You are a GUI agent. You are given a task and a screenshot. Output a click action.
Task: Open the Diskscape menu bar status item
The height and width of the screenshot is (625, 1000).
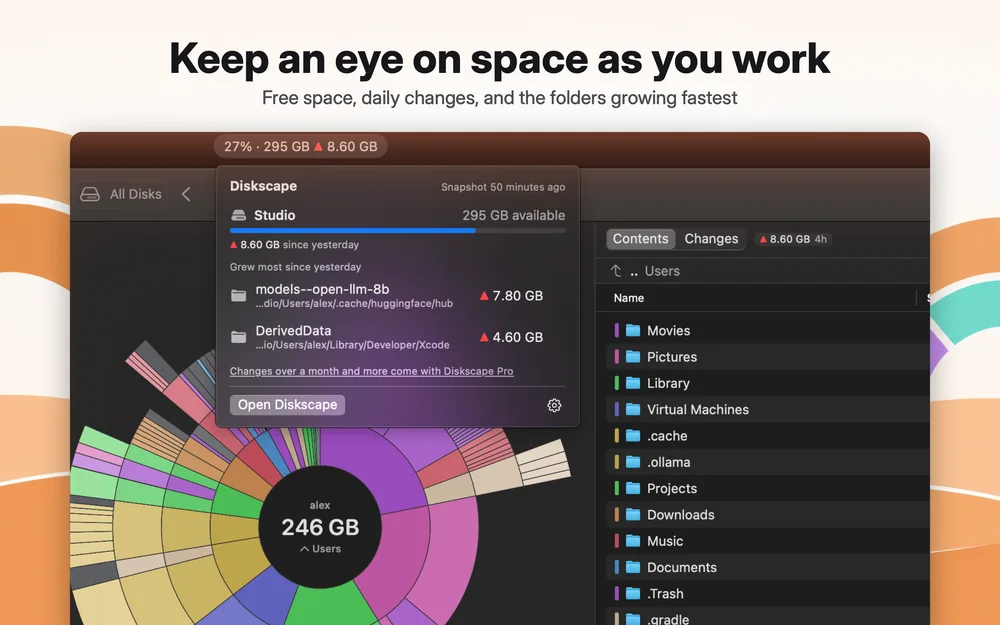click(x=300, y=147)
